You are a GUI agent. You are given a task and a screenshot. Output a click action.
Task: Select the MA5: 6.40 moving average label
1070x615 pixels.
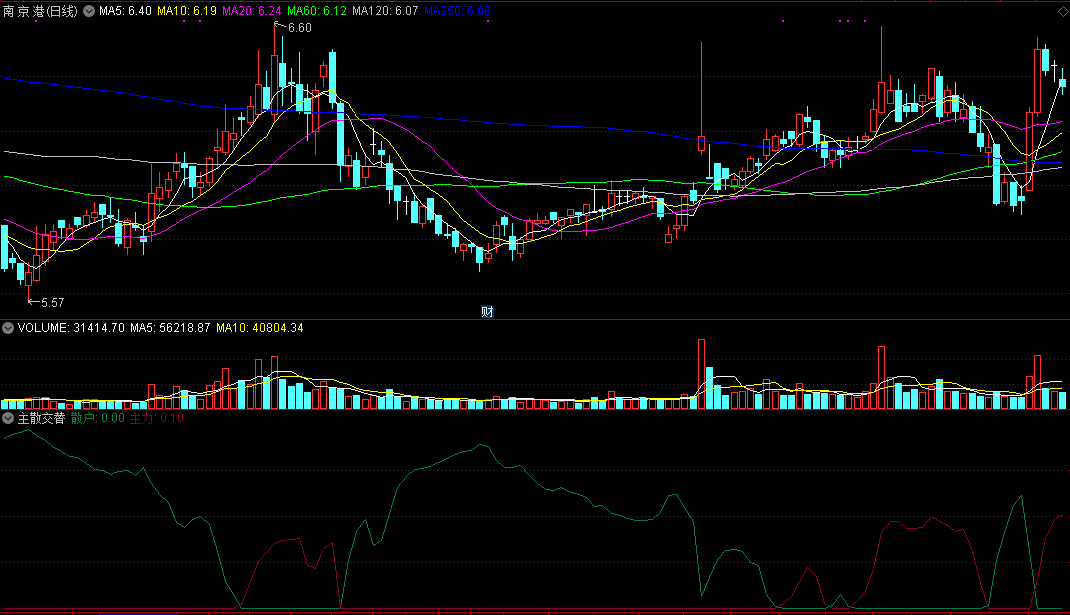coord(126,11)
